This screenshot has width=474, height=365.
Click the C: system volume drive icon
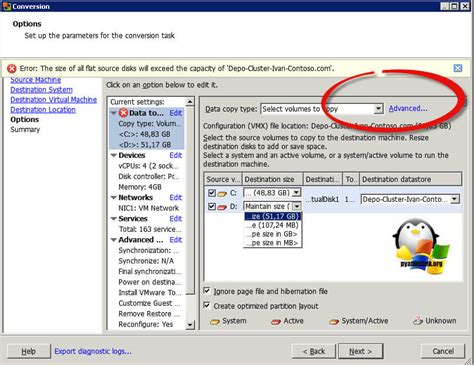click(x=222, y=193)
